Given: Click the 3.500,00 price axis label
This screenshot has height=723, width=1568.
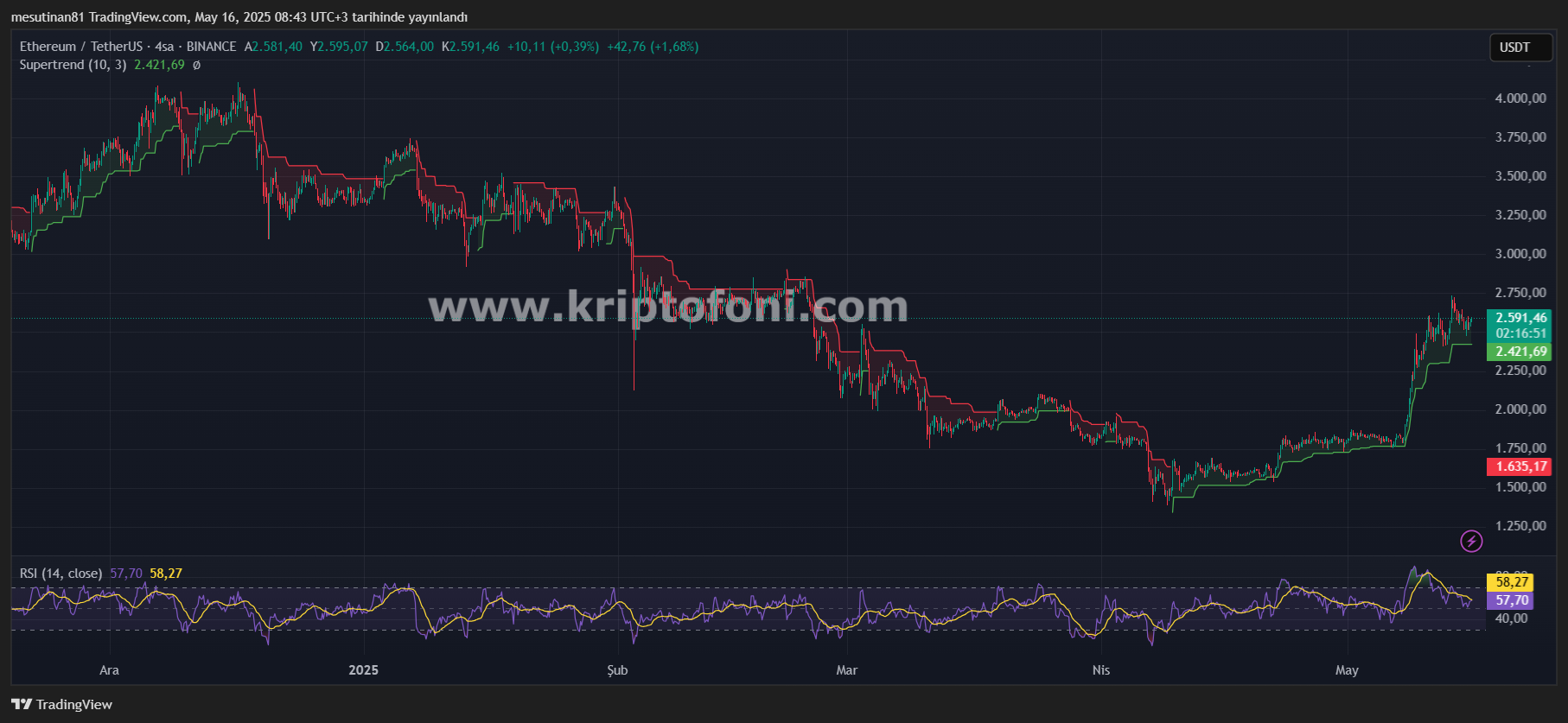Looking at the screenshot, I should (x=1520, y=176).
